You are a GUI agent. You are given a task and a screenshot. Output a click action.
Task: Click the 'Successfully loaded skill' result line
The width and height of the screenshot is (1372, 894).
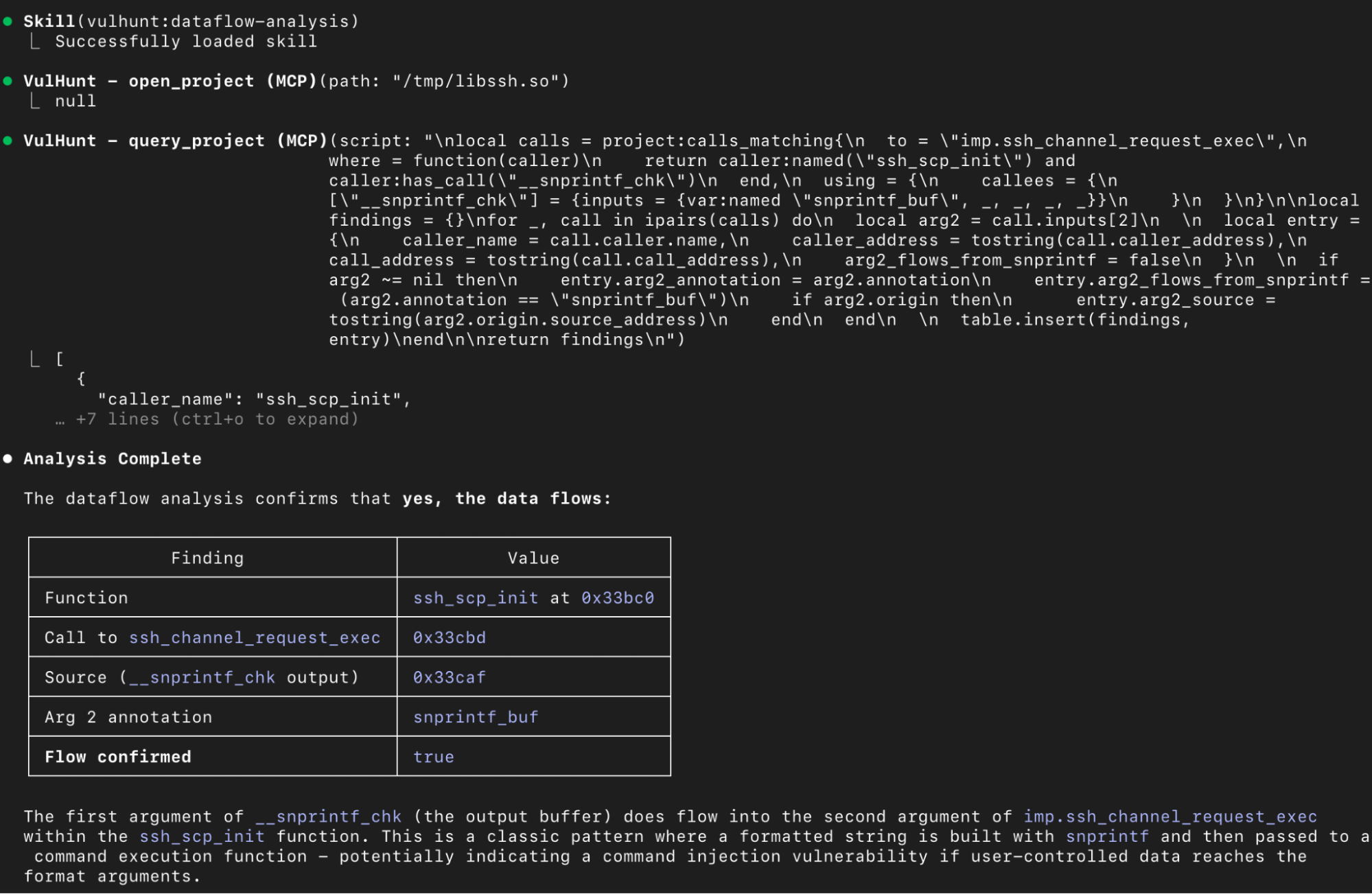(x=186, y=41)
